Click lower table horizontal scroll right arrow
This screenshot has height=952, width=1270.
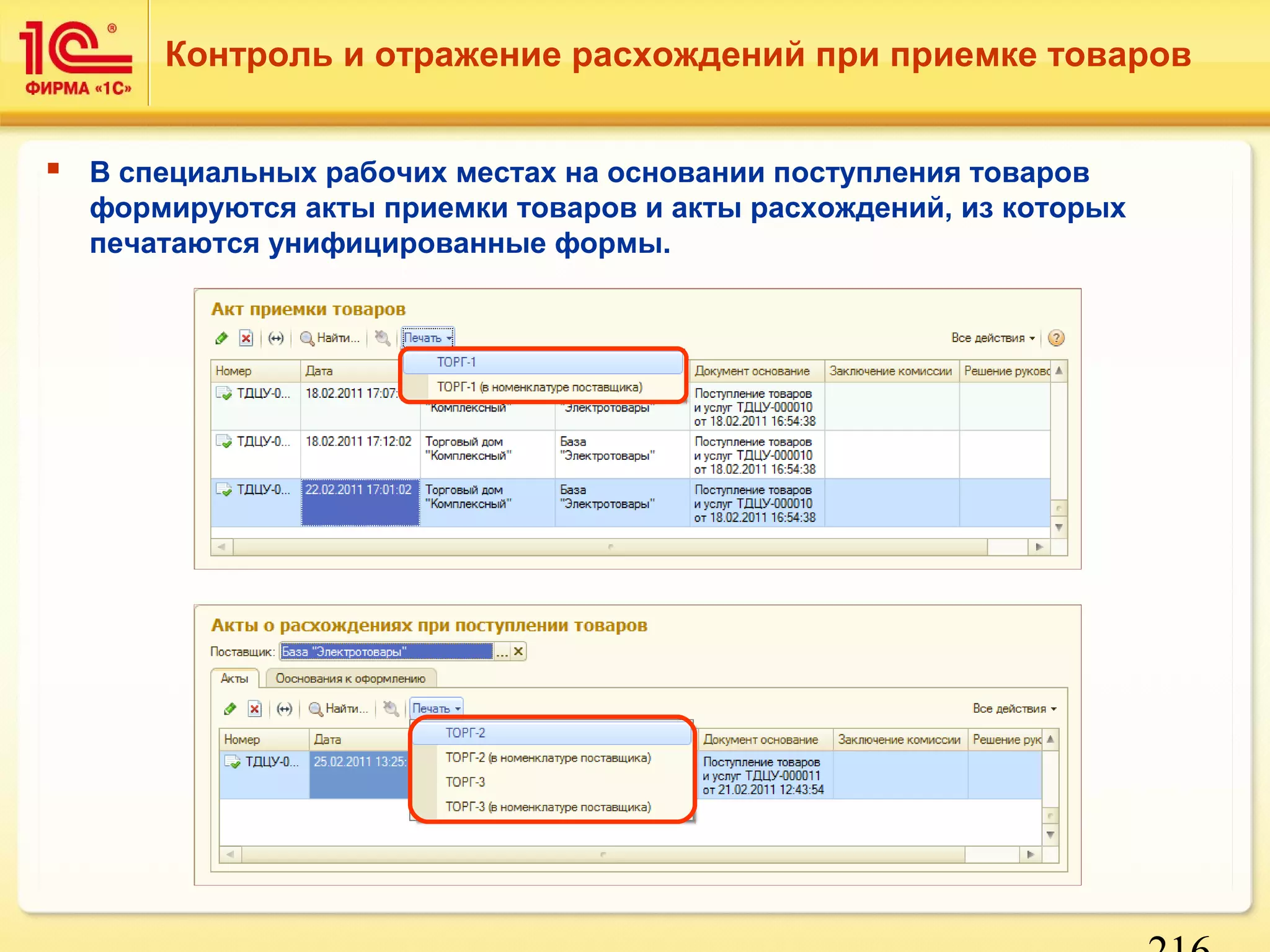(x=1031, y=854)
